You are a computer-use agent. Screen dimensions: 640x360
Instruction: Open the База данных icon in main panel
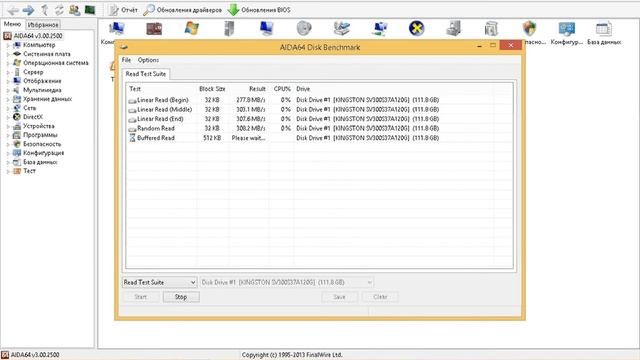click(604, 33)
